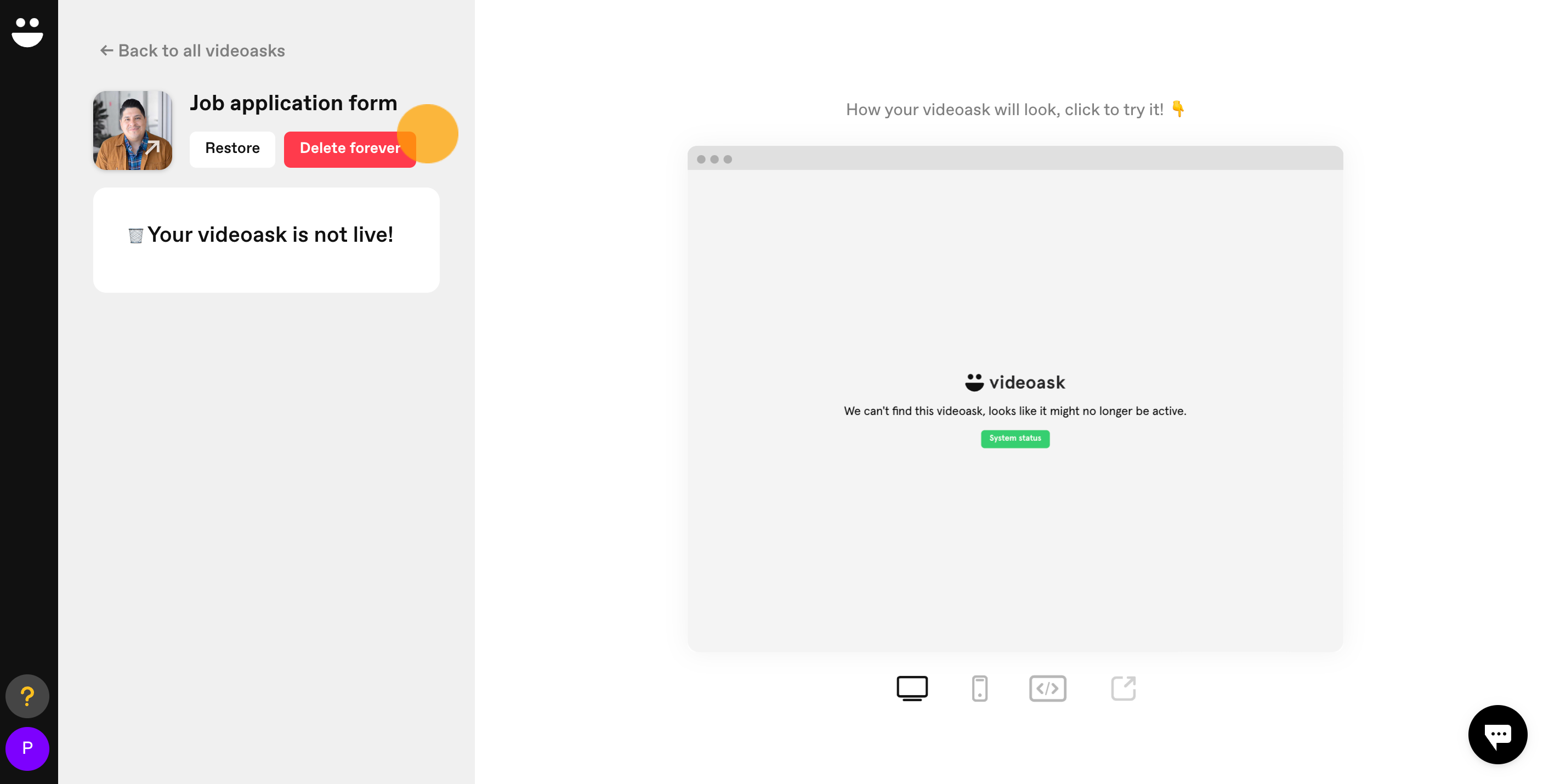1543x784 pixels.
Task: Open the help question mark button
Action: pos(27,696)
